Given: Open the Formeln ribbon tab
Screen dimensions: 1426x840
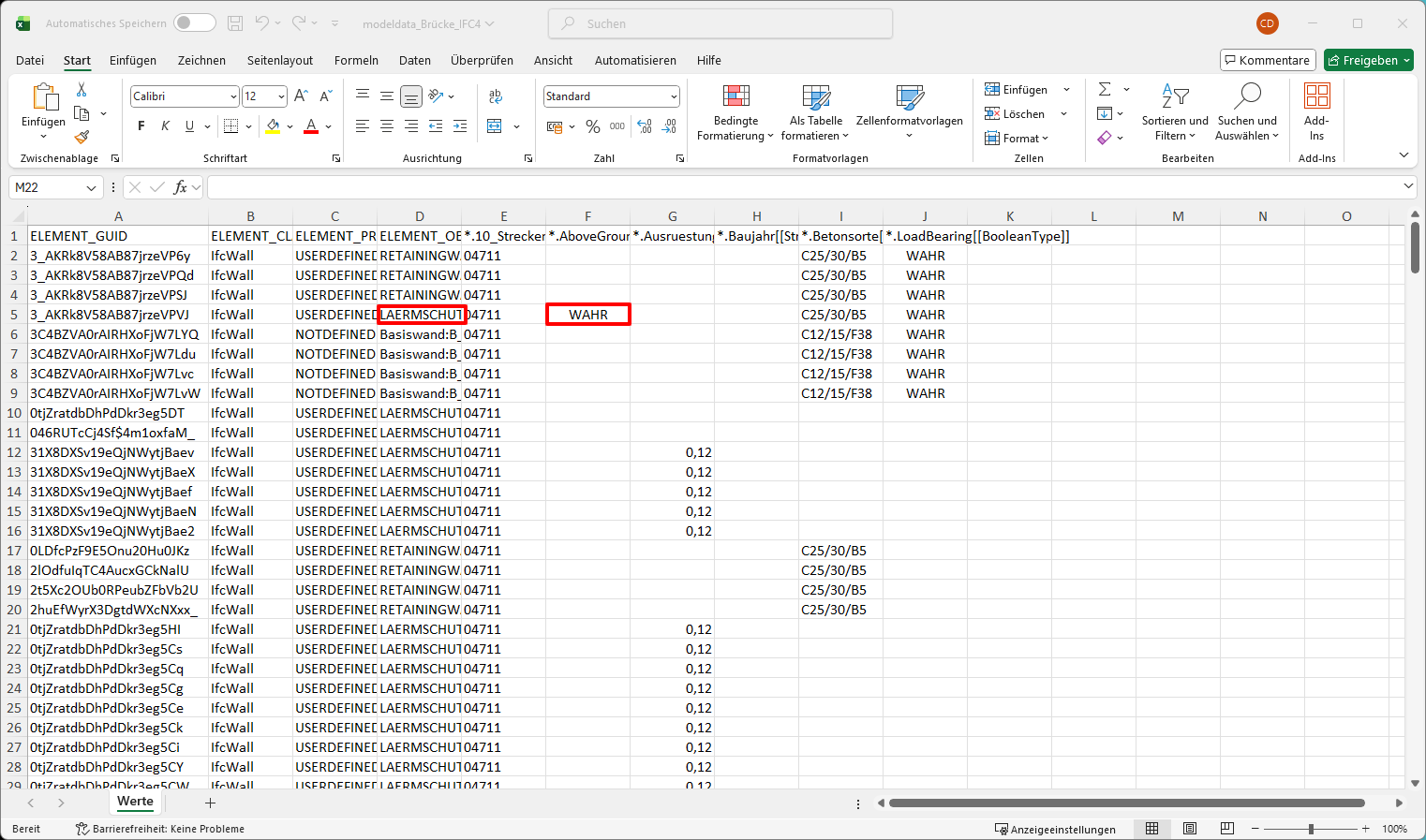Looking at the screenshot, I should (x=356, y=60).
